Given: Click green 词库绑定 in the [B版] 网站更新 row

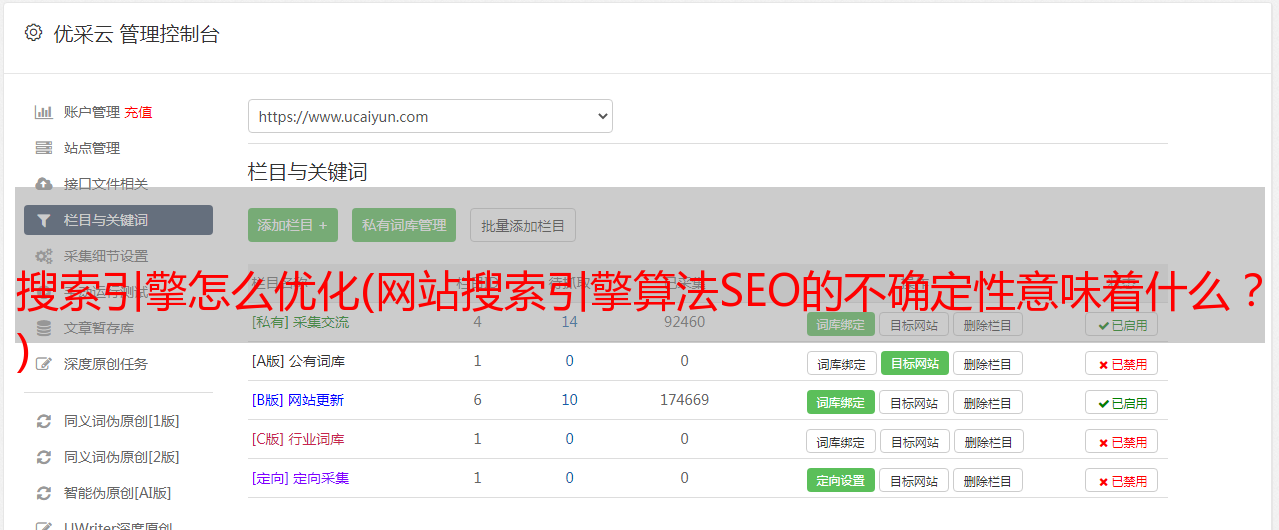Looking at the screenshot, I should (x=841, y=402).
